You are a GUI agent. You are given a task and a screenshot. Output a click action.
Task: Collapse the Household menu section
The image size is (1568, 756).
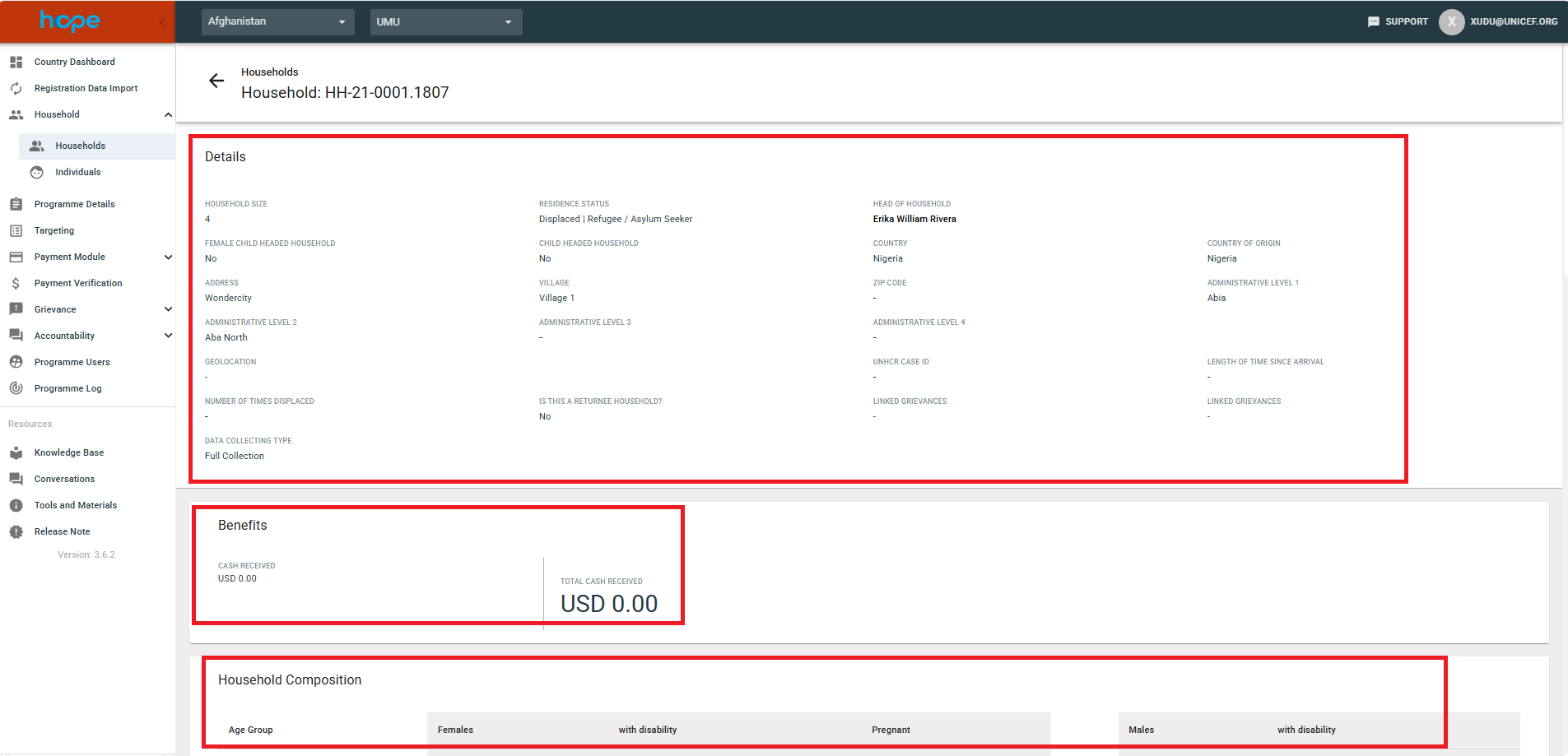(x=168, y=115)
